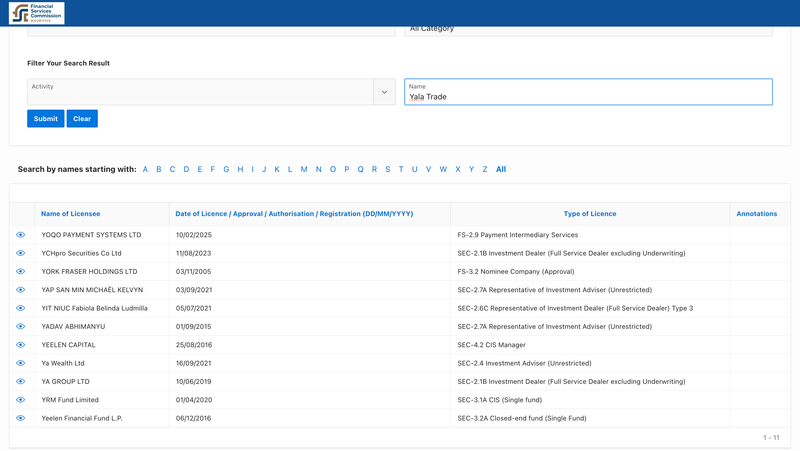Filter names starting with T
This screenshot has height=451, width=800.
coord(401,169)
